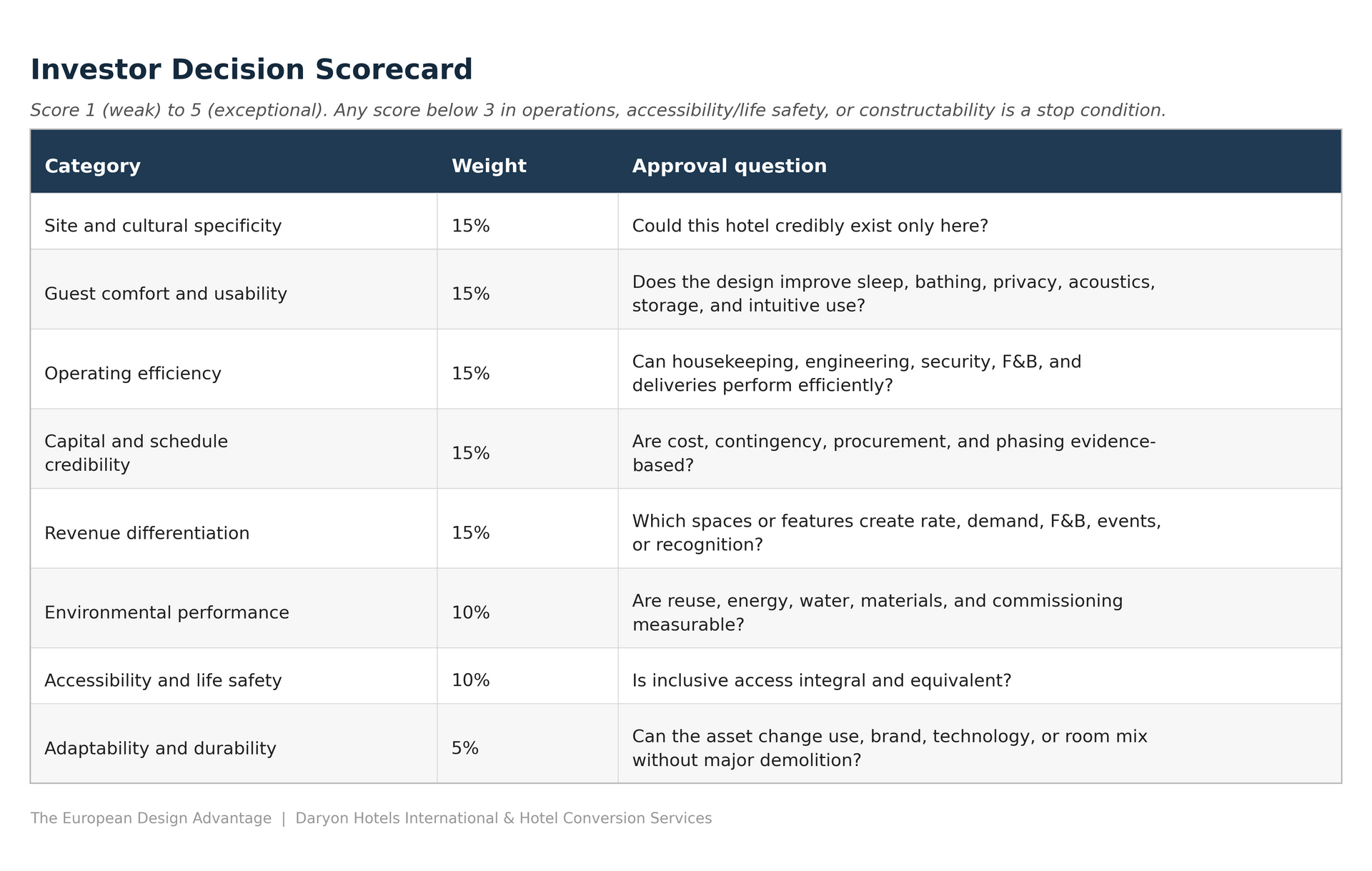Click the housekeeping and engineering efficiency question

point(857,374)
